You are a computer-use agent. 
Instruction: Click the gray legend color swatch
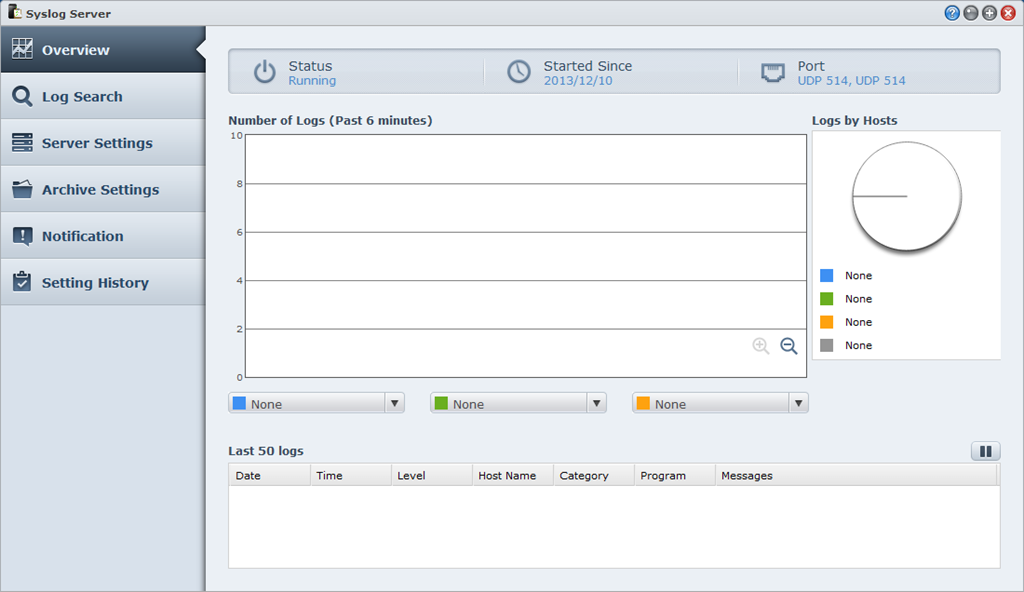[x=827, y=345]
